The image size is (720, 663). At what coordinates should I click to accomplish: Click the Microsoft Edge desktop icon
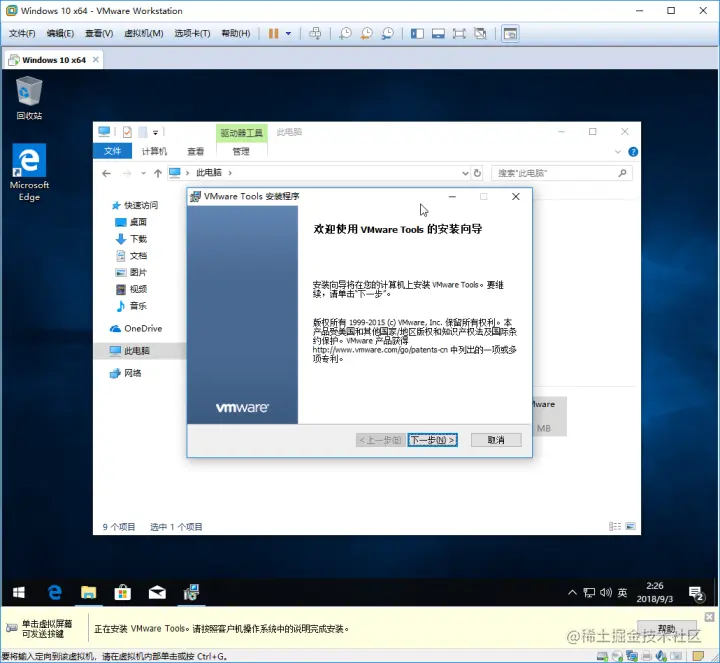(x=29, y=173)
